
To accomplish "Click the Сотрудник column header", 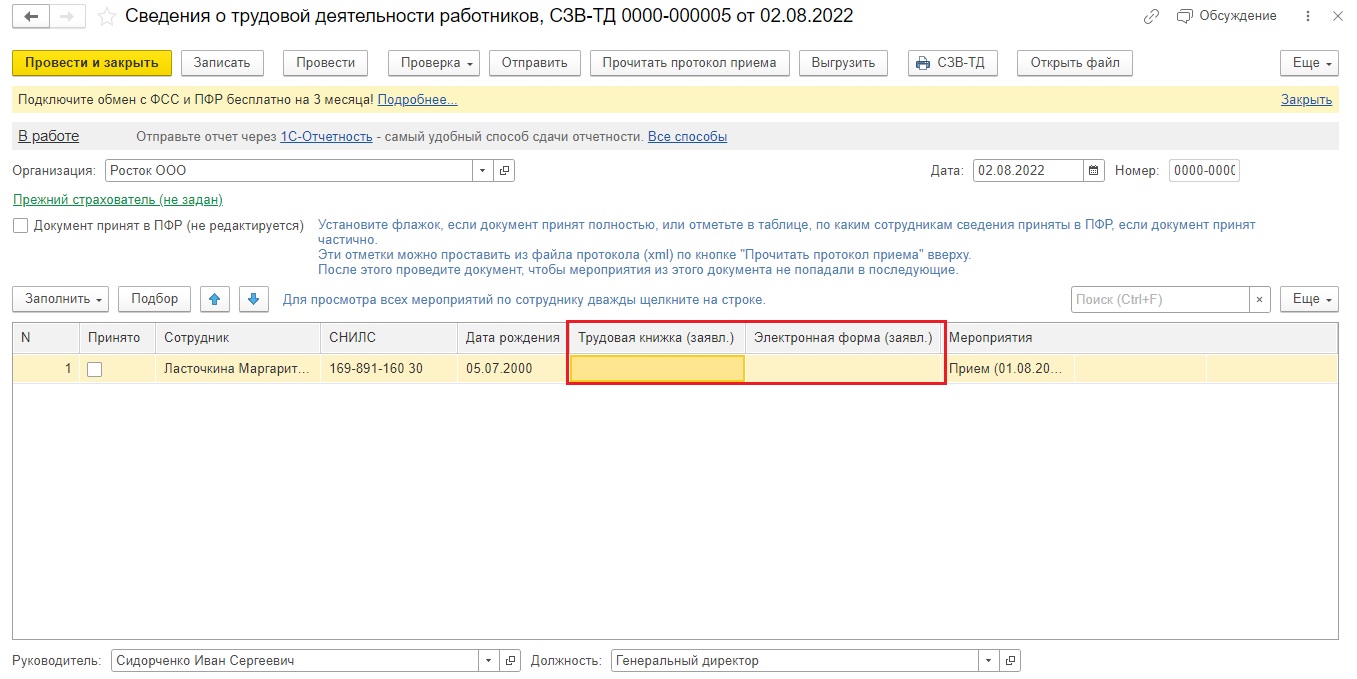I will [238, 338].
